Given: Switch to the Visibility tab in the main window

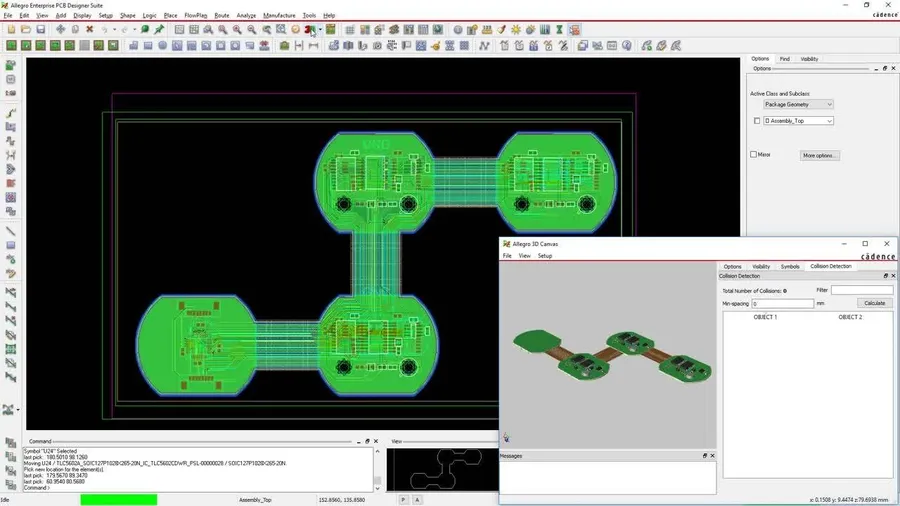Looking at the screenshot, I should tap(809, 59).
